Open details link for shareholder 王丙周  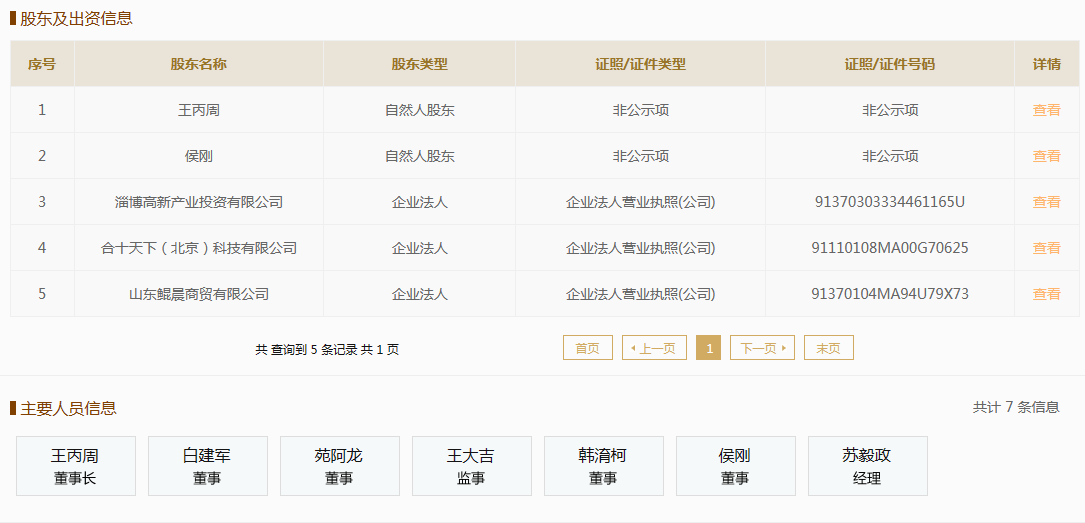click(1046, 110)
